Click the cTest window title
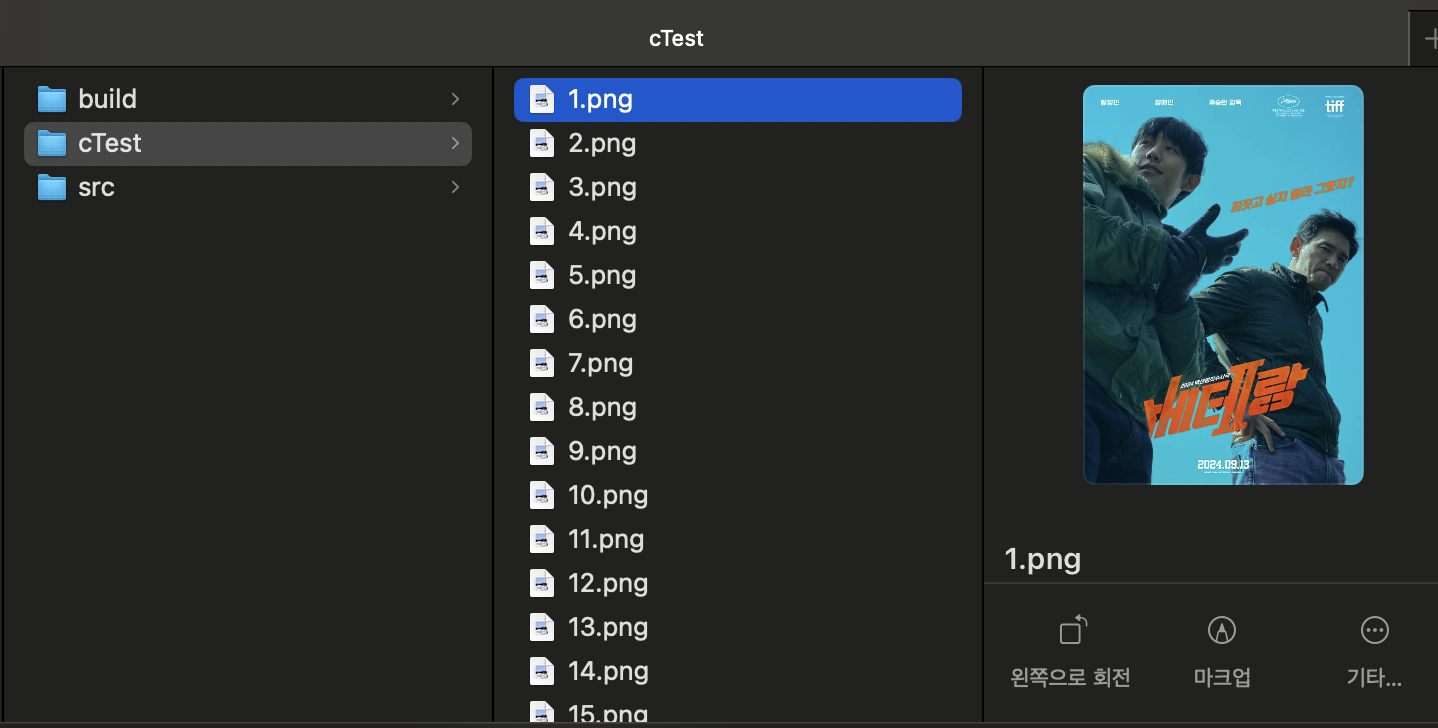Screen dimensions: 1438x728 [x=676, y=39]
